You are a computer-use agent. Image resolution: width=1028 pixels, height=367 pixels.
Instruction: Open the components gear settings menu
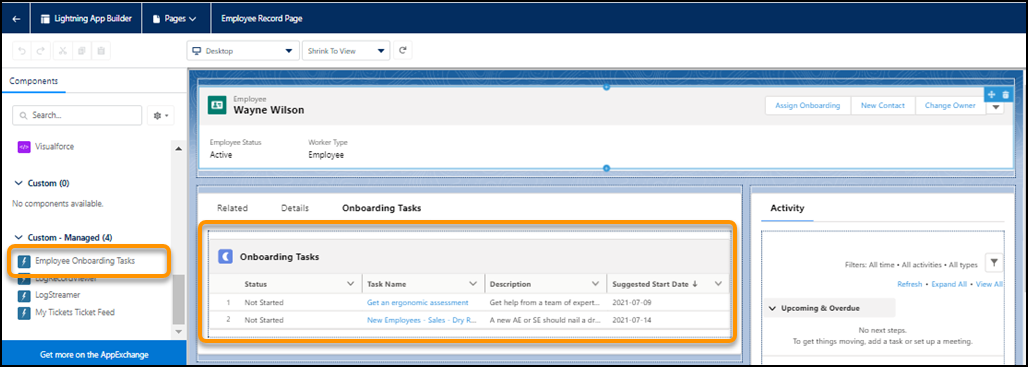pos(160,115)
